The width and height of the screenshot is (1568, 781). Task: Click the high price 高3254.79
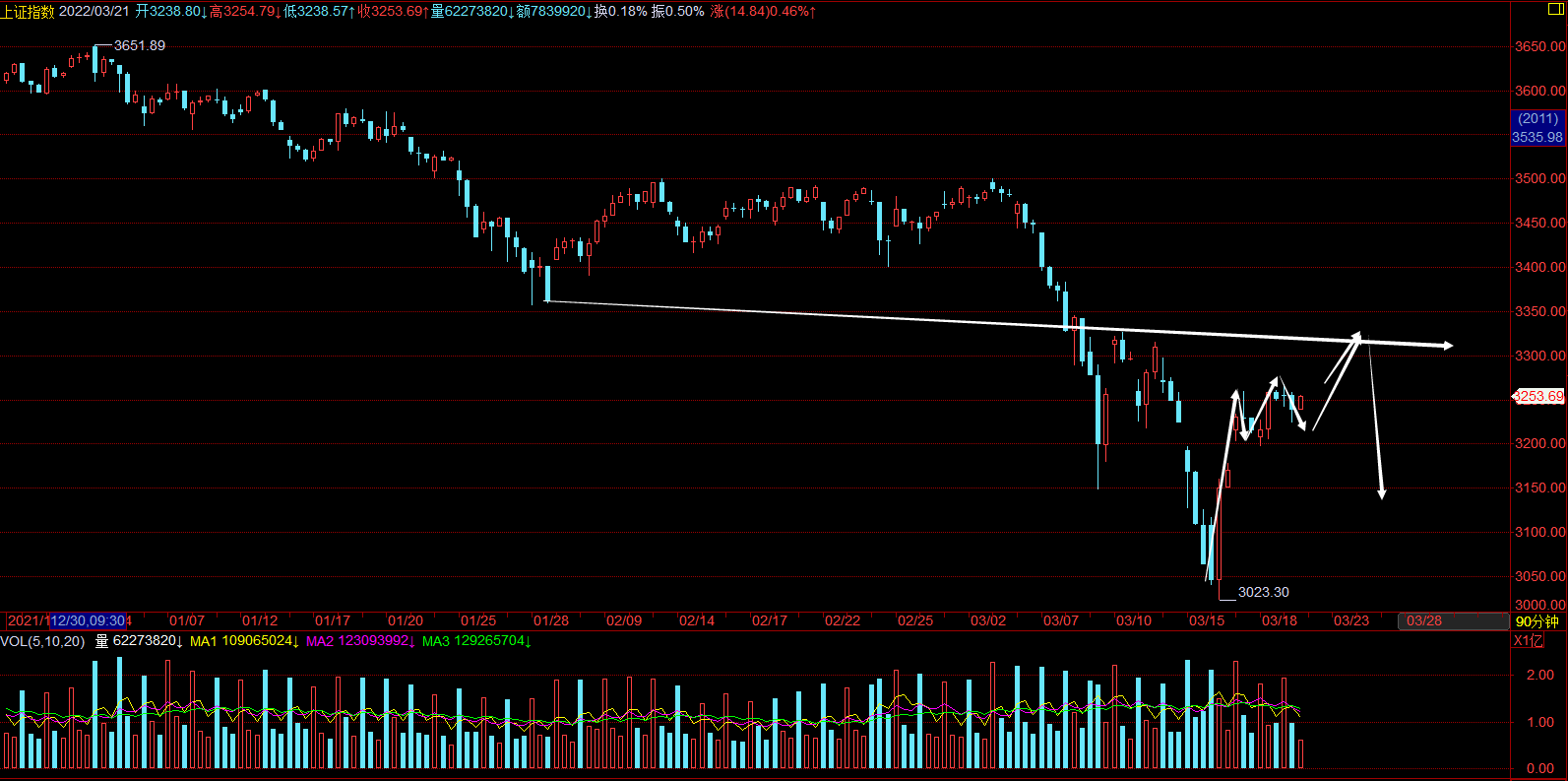click(x=245, y=12)
